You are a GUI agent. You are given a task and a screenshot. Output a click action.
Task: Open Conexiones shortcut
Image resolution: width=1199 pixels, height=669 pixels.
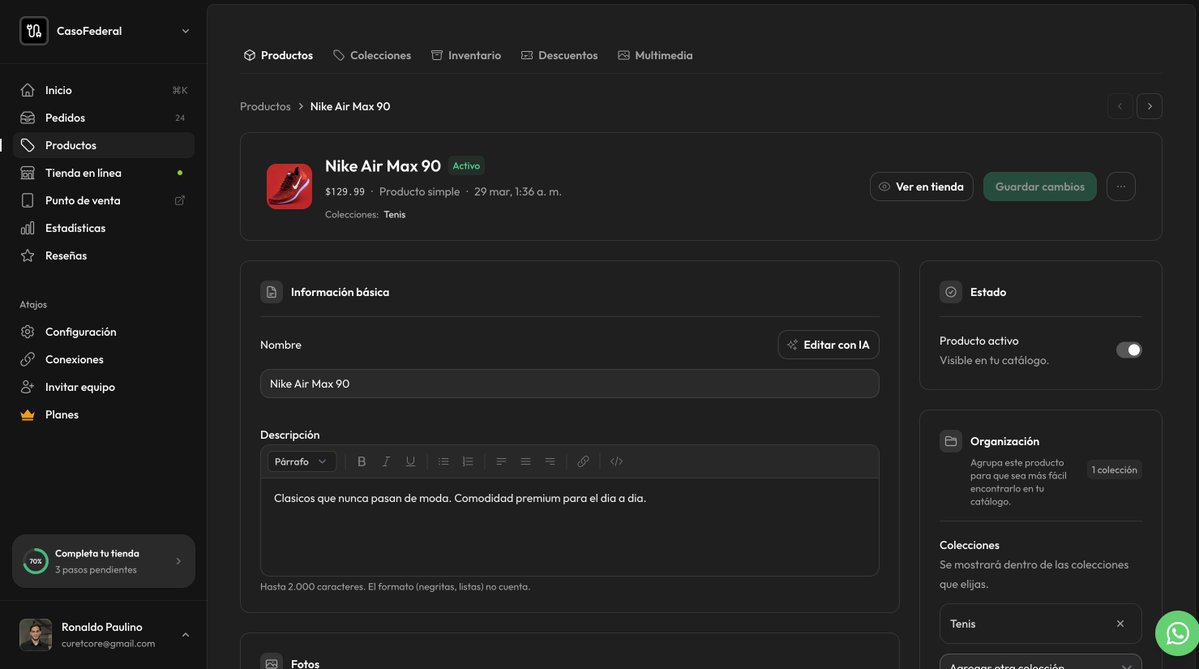point(103,359)
